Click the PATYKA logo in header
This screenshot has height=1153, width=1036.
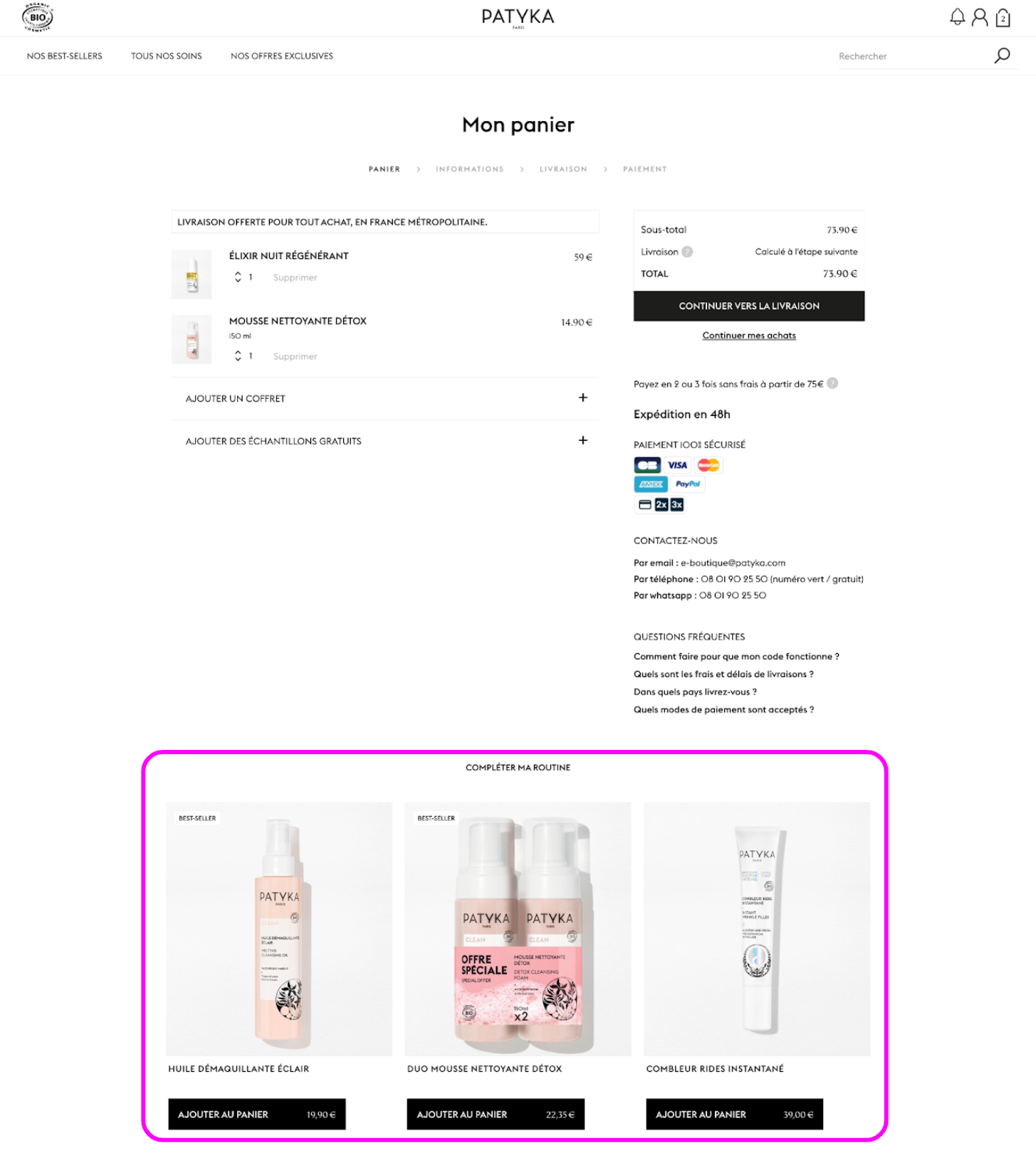click(518, 18)
